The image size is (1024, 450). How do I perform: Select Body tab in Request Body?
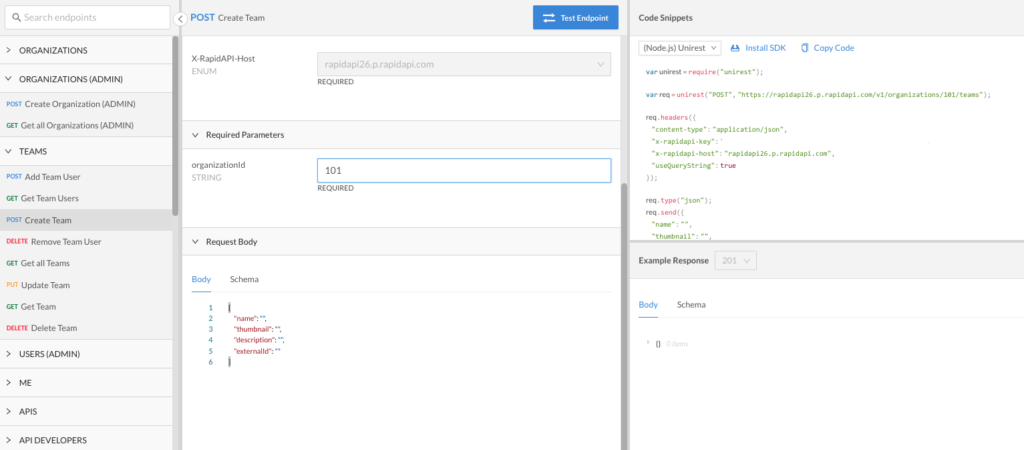[201, 279]
